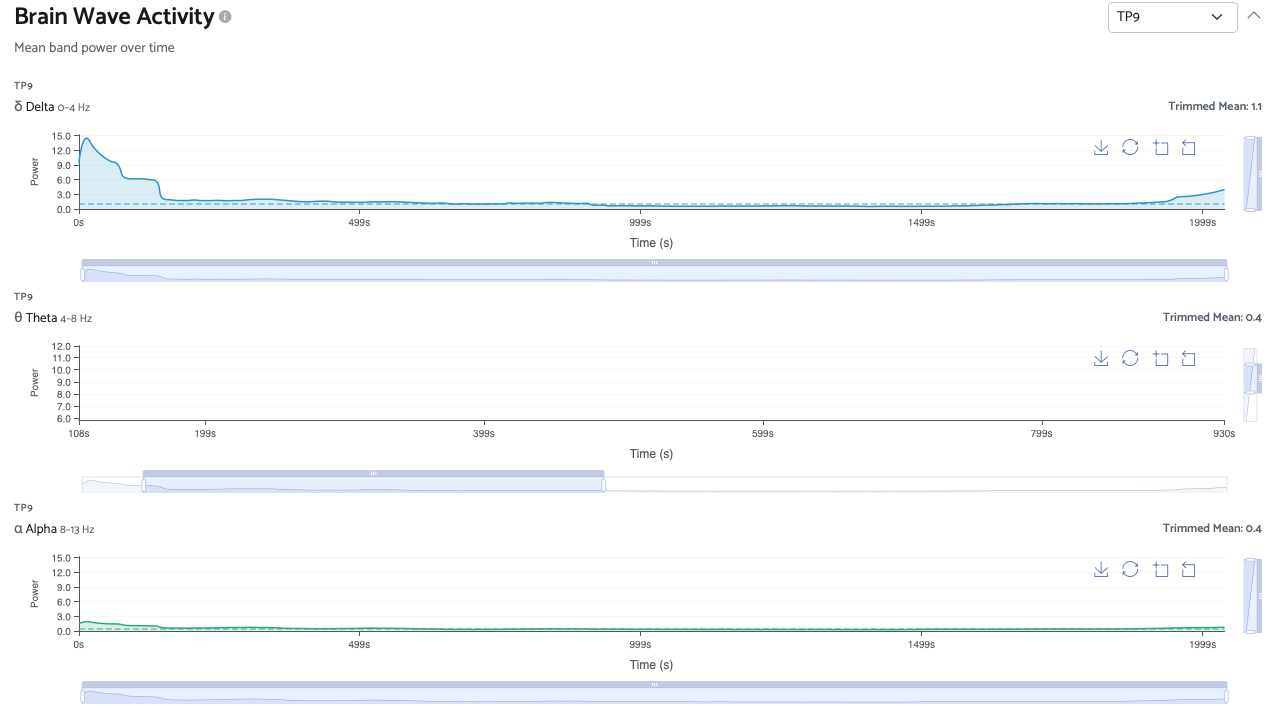The image size is (1274, 710).
Task: Open the TP9 channel dropdown
Action: [x=1172, y=17]
